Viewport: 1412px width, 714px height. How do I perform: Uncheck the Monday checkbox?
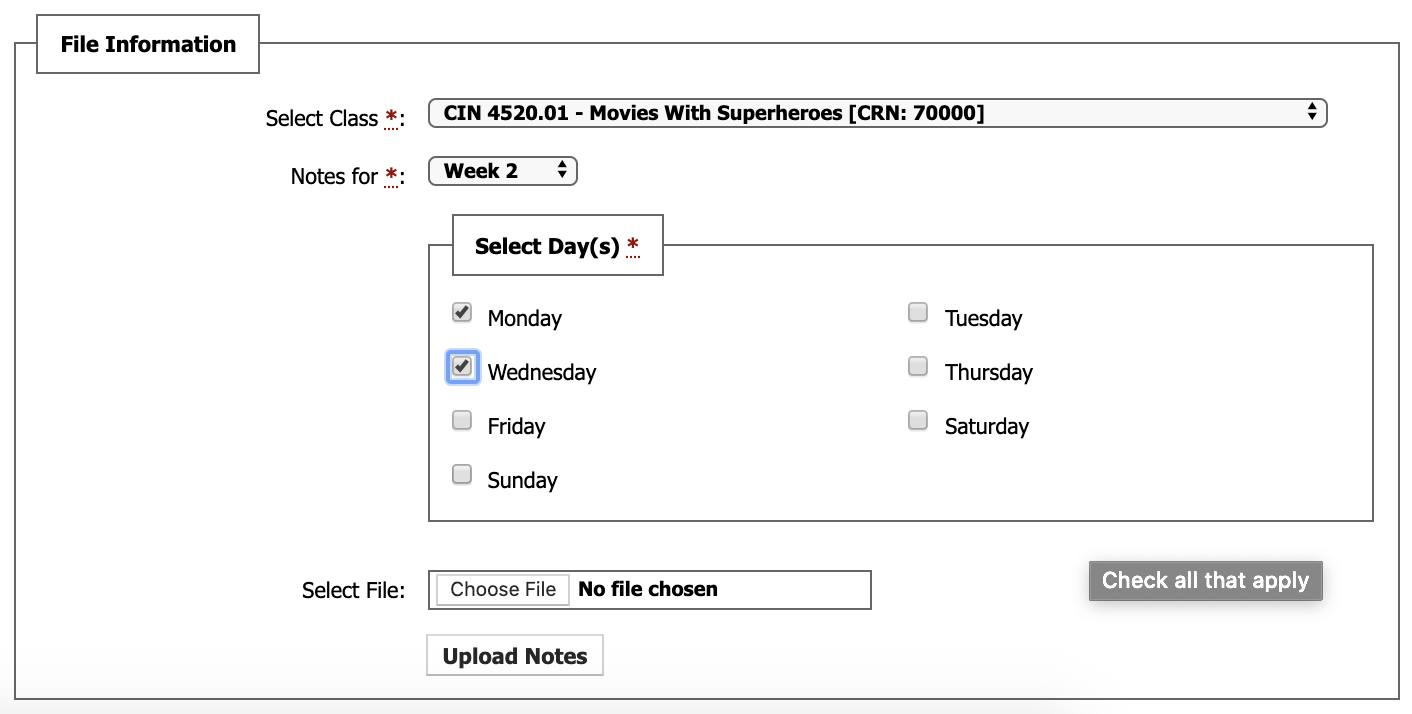click(461, 312)
